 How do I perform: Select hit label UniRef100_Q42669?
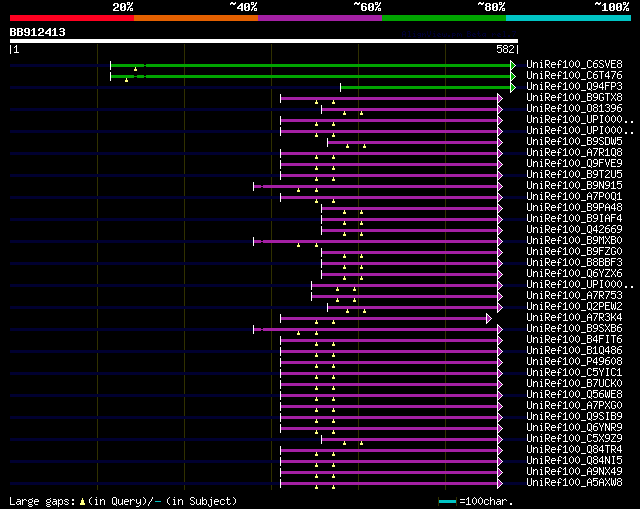[574, 229]
